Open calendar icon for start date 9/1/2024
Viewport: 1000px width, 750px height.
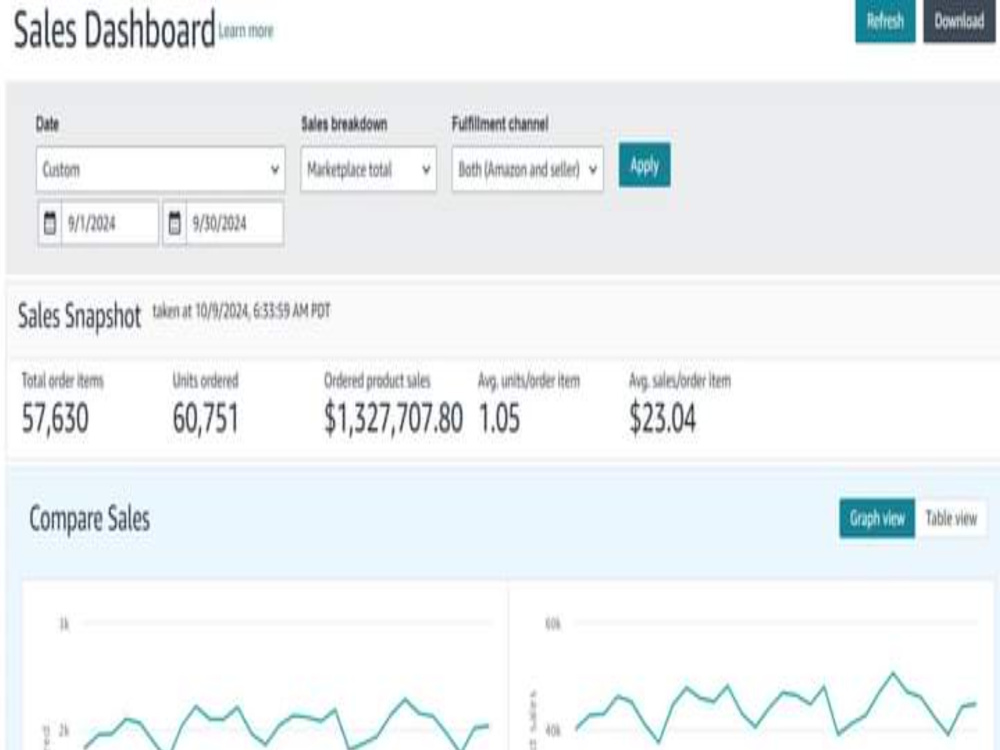(x=50, y=223)
